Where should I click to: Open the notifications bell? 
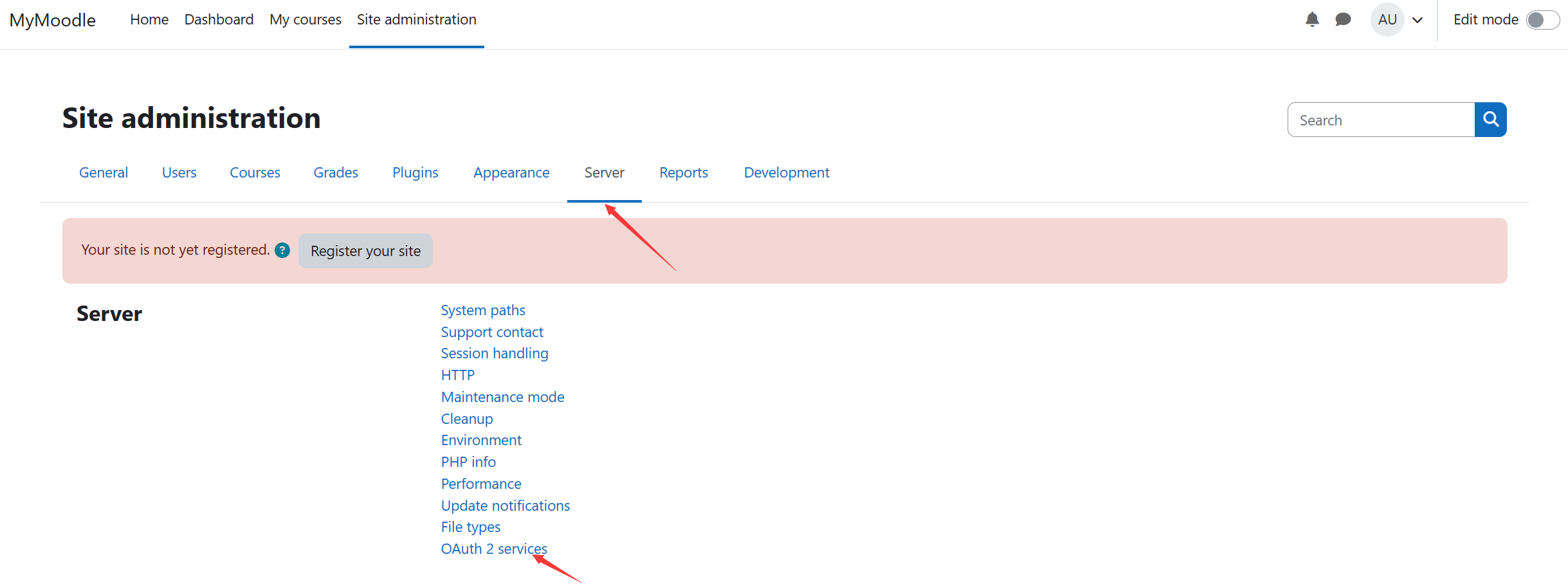1312,19
